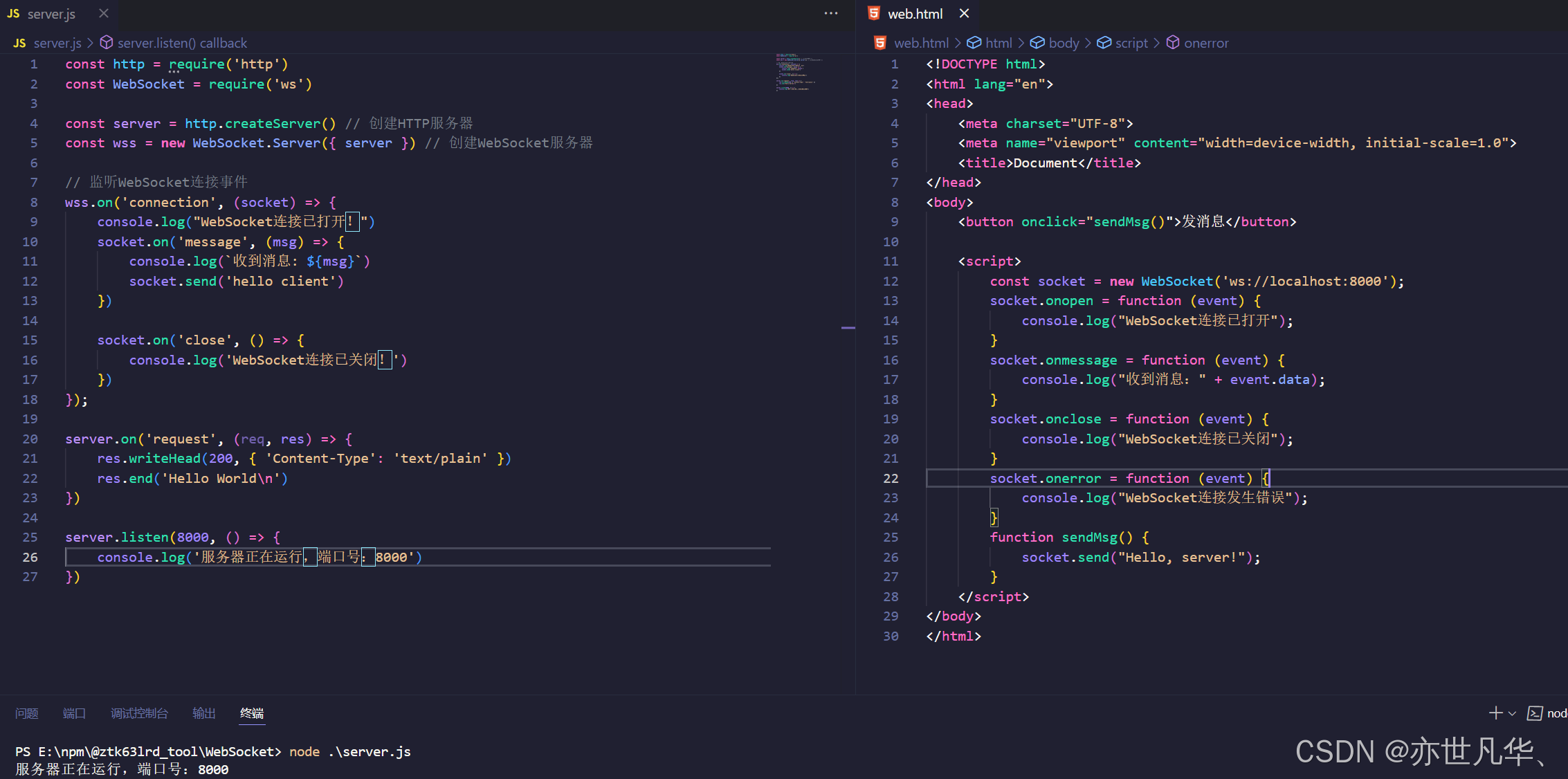
Task: Click 'Hello World\n' string in server.js
Action: tap(220, 478)
